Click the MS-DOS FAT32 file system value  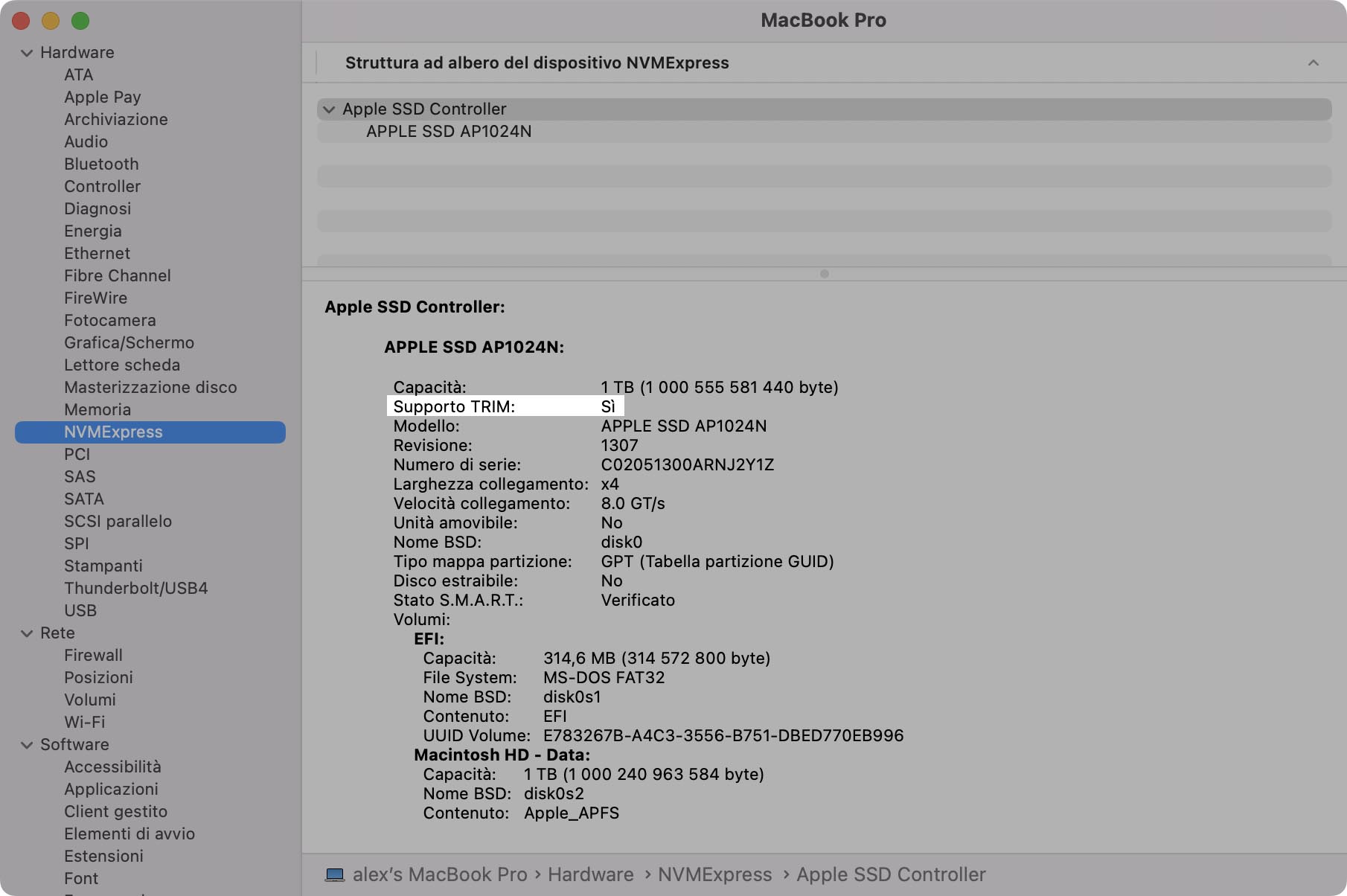pos(604,678)
